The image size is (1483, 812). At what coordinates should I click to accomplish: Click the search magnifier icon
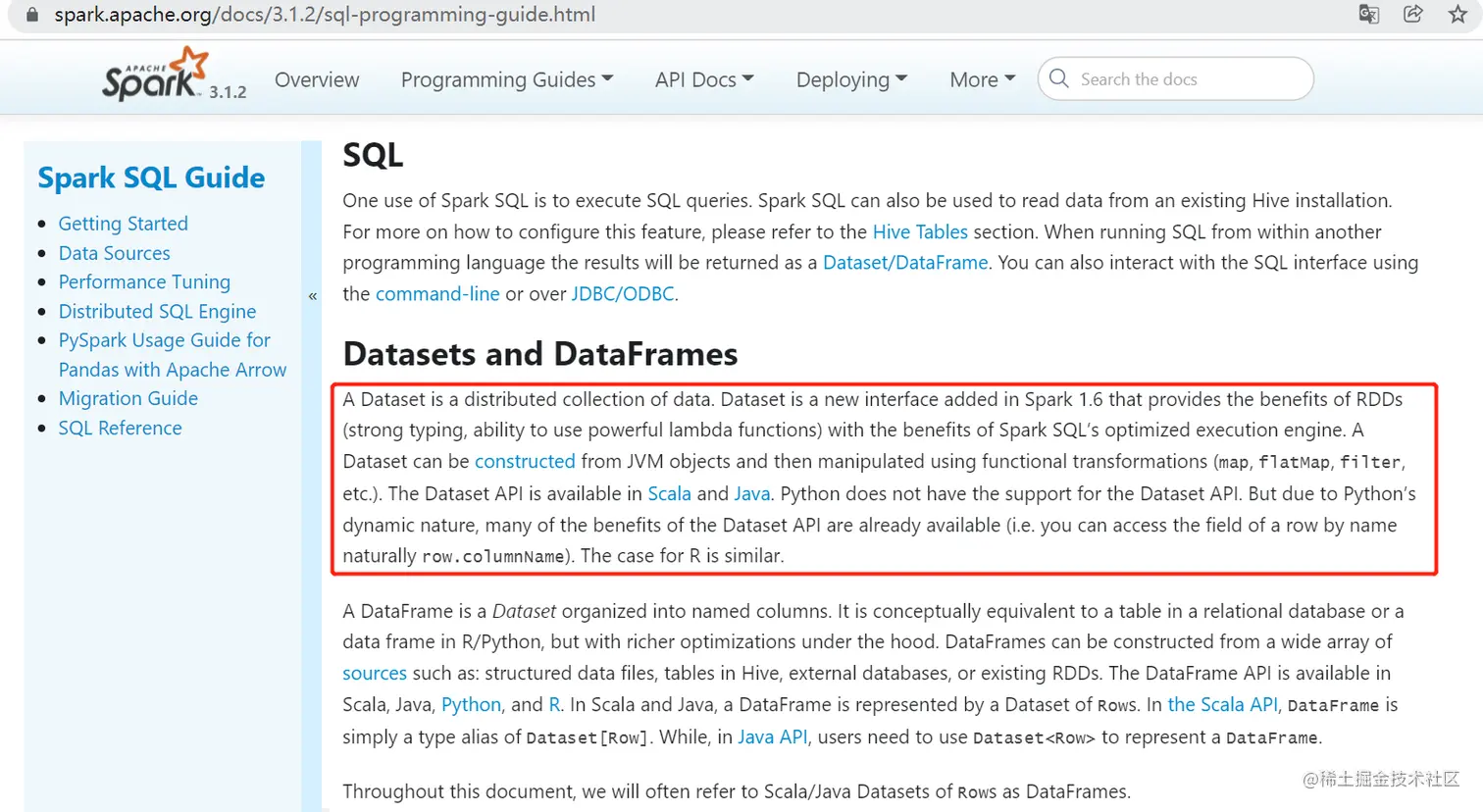[1058, 78]
